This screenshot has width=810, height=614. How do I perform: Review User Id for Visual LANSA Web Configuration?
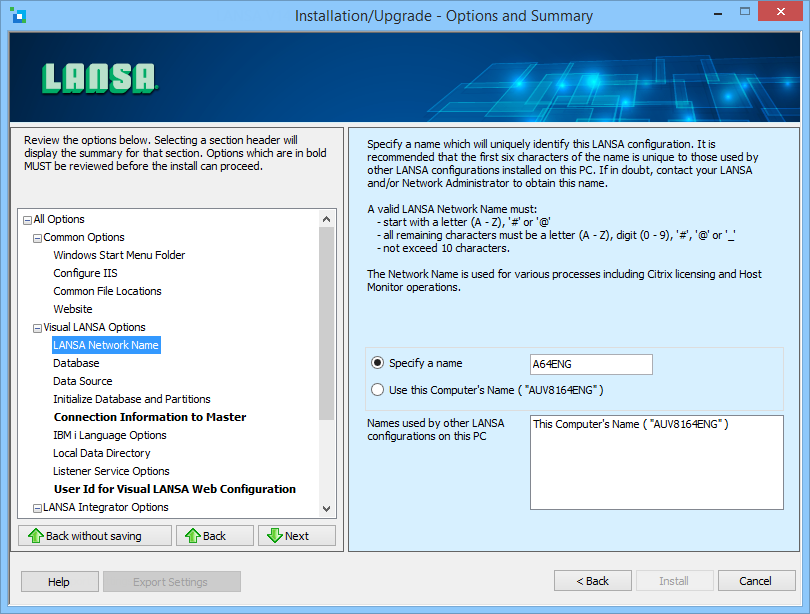[x=175, y=489]
